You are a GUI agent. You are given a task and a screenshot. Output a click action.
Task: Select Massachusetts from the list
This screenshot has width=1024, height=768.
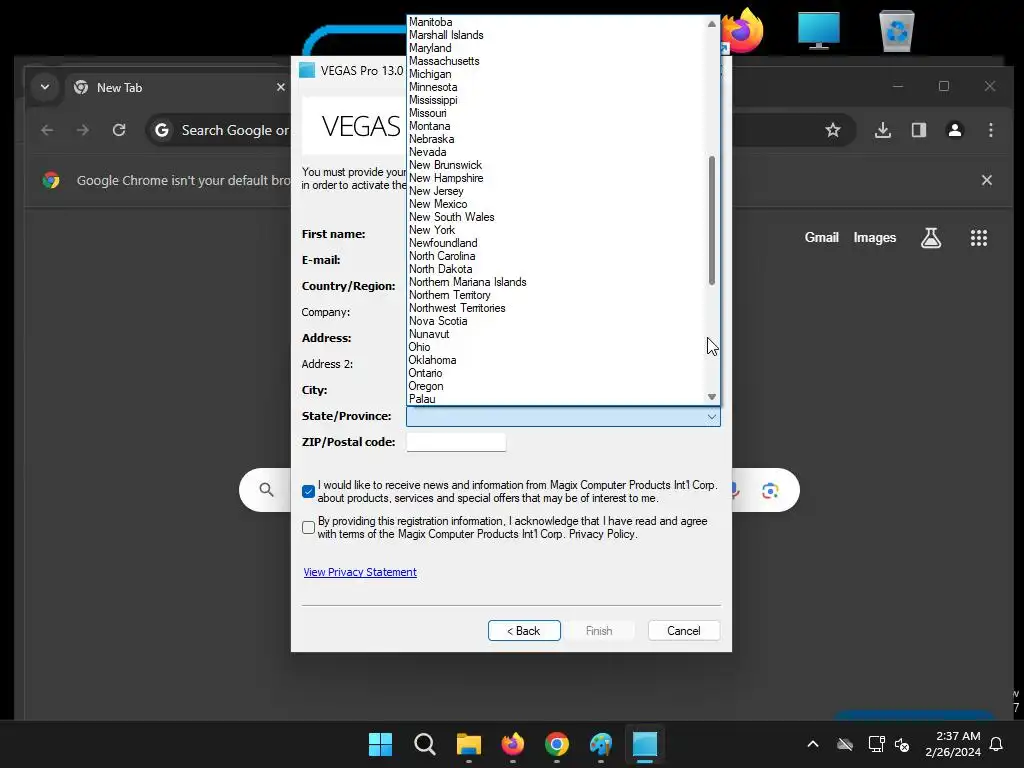(444, 61)
